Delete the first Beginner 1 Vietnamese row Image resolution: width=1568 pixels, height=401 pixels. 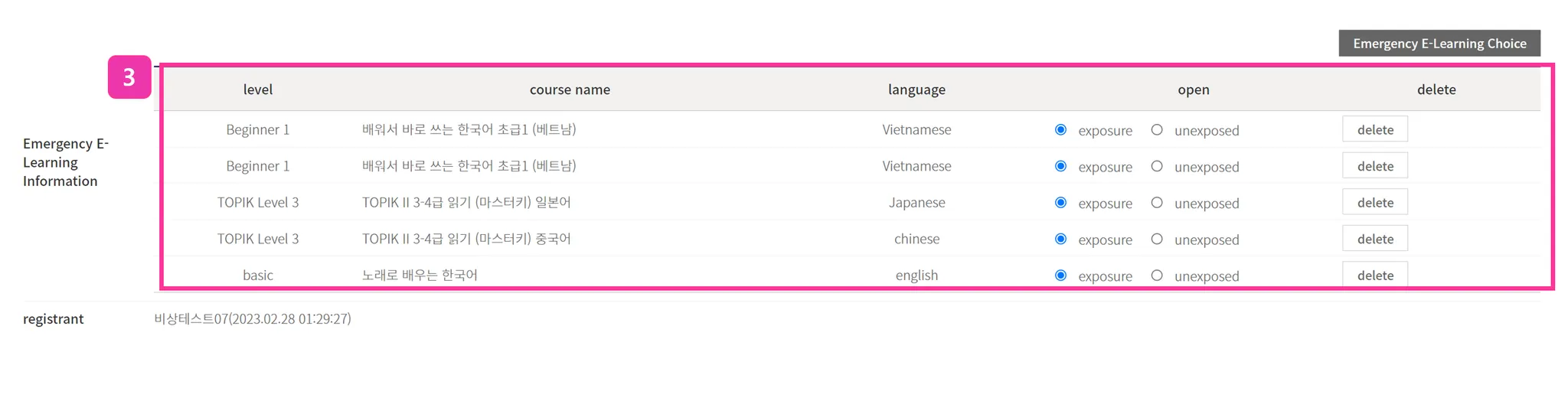click(x=1374, y=130)
